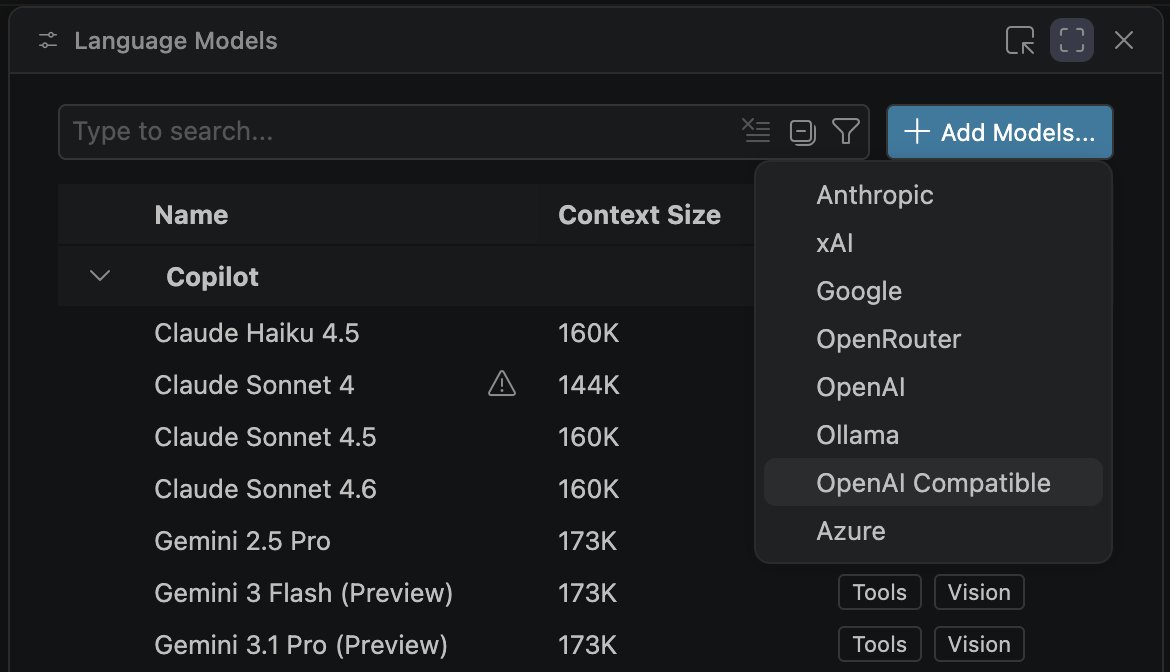The image size is (1170, 672).
Task: Click the Add Models button
Action: click(x=999, y=132)
